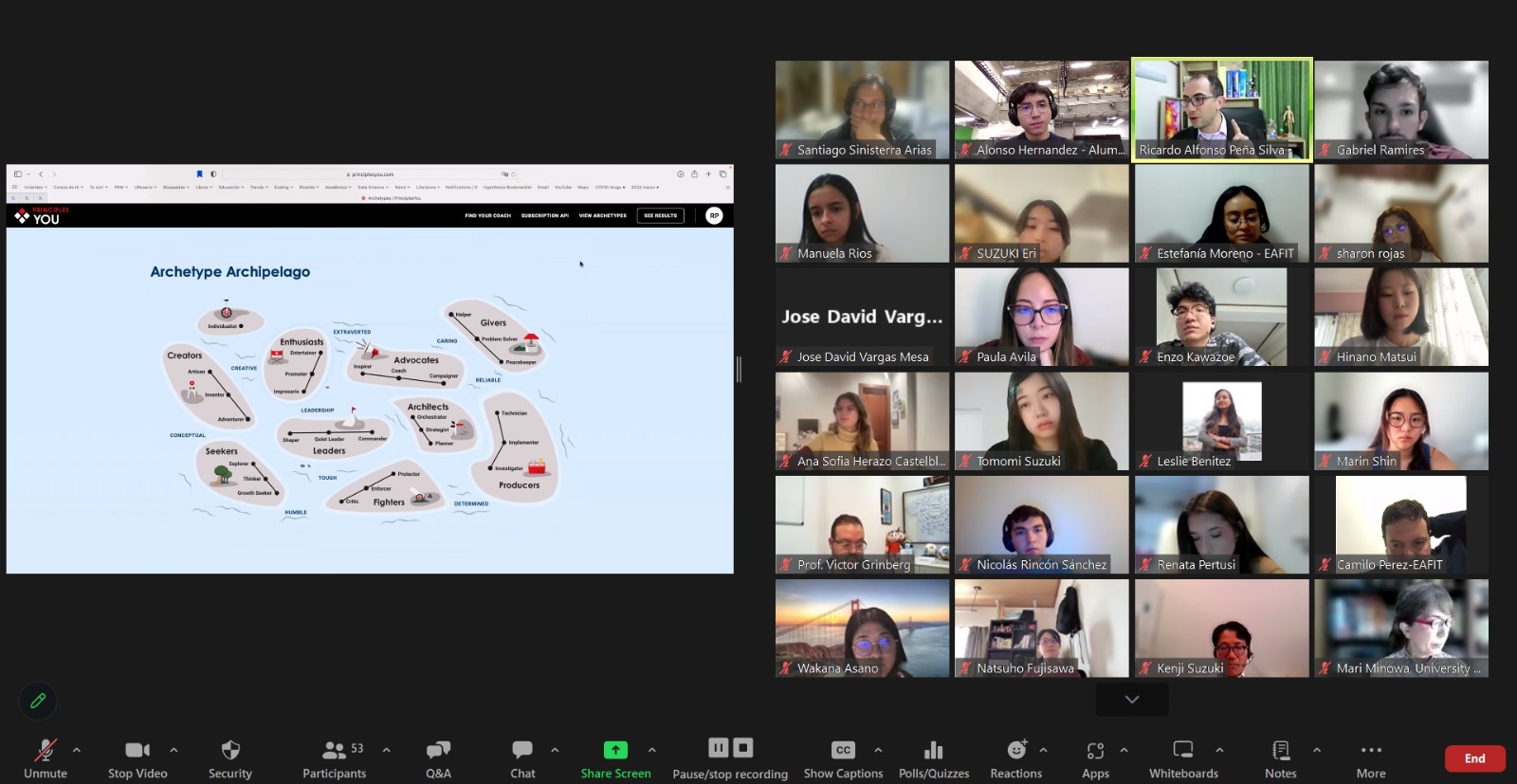Stop the recording
1517x784 pixels.
(x=743, y=748)
